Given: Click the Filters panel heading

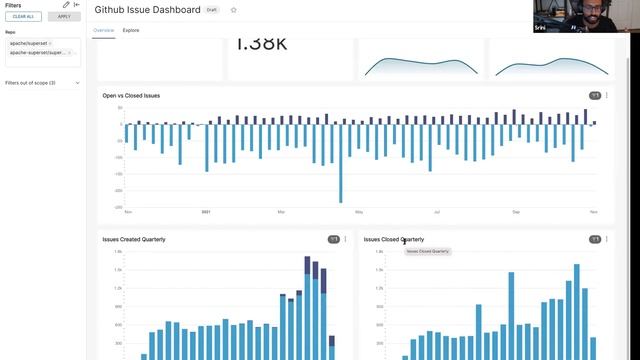Looking at the screenshot, I should (x=13, y=5).
